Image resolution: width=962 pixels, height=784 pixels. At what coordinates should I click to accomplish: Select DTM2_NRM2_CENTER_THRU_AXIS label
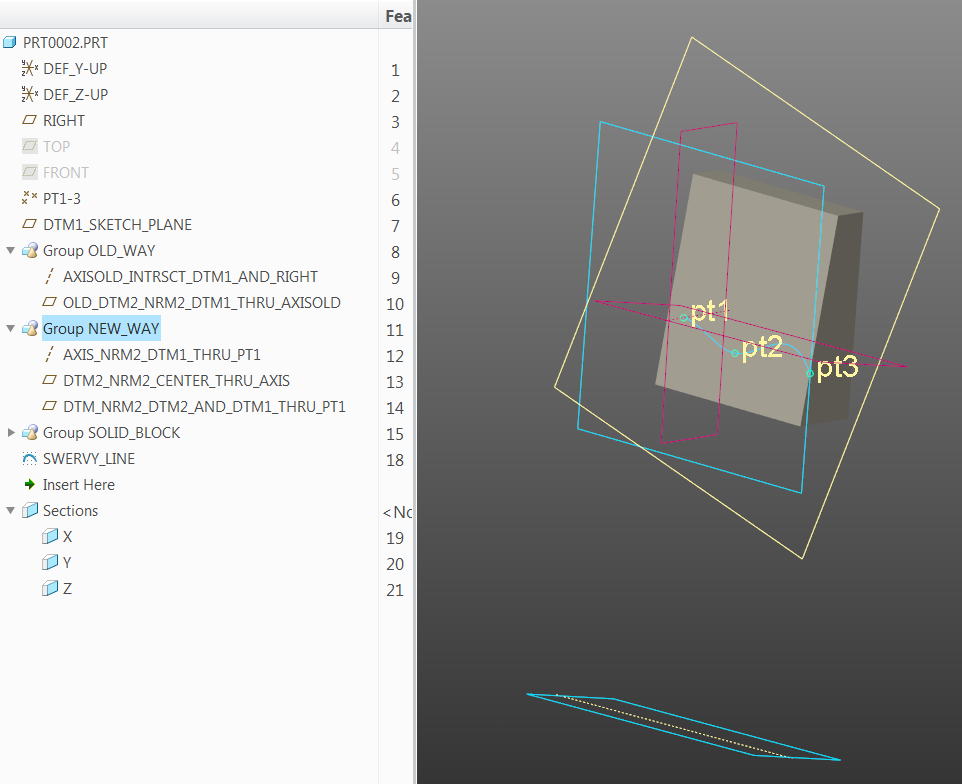[x=176, y=380]
